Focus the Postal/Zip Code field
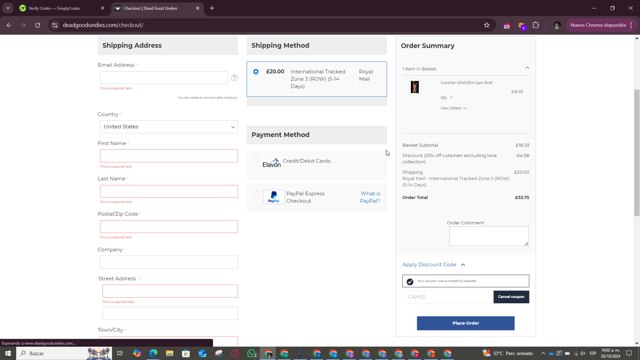This screenshot has width=640, height=360. pos(169,227)
